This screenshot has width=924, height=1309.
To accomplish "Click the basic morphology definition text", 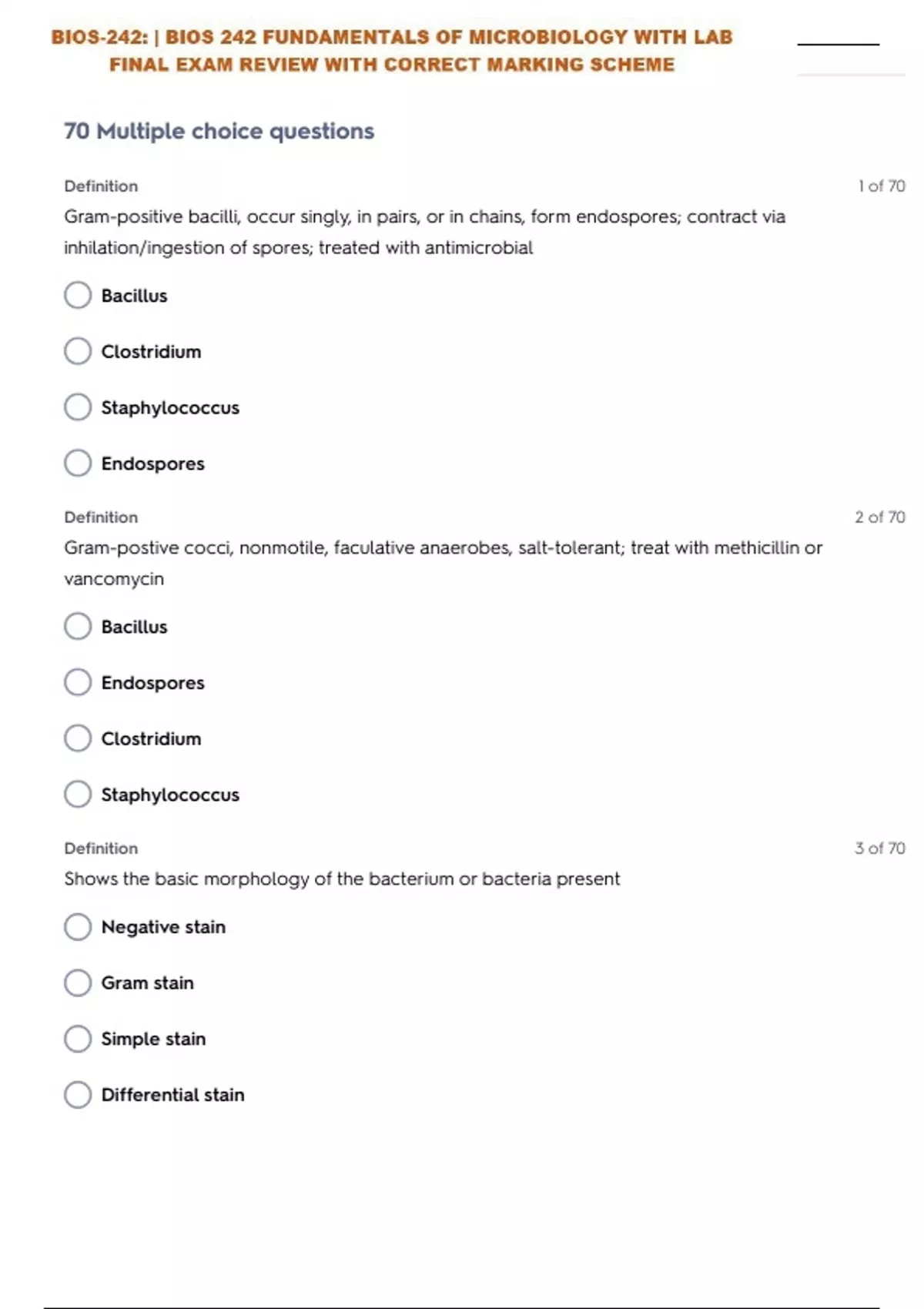I will pos(342,879).
